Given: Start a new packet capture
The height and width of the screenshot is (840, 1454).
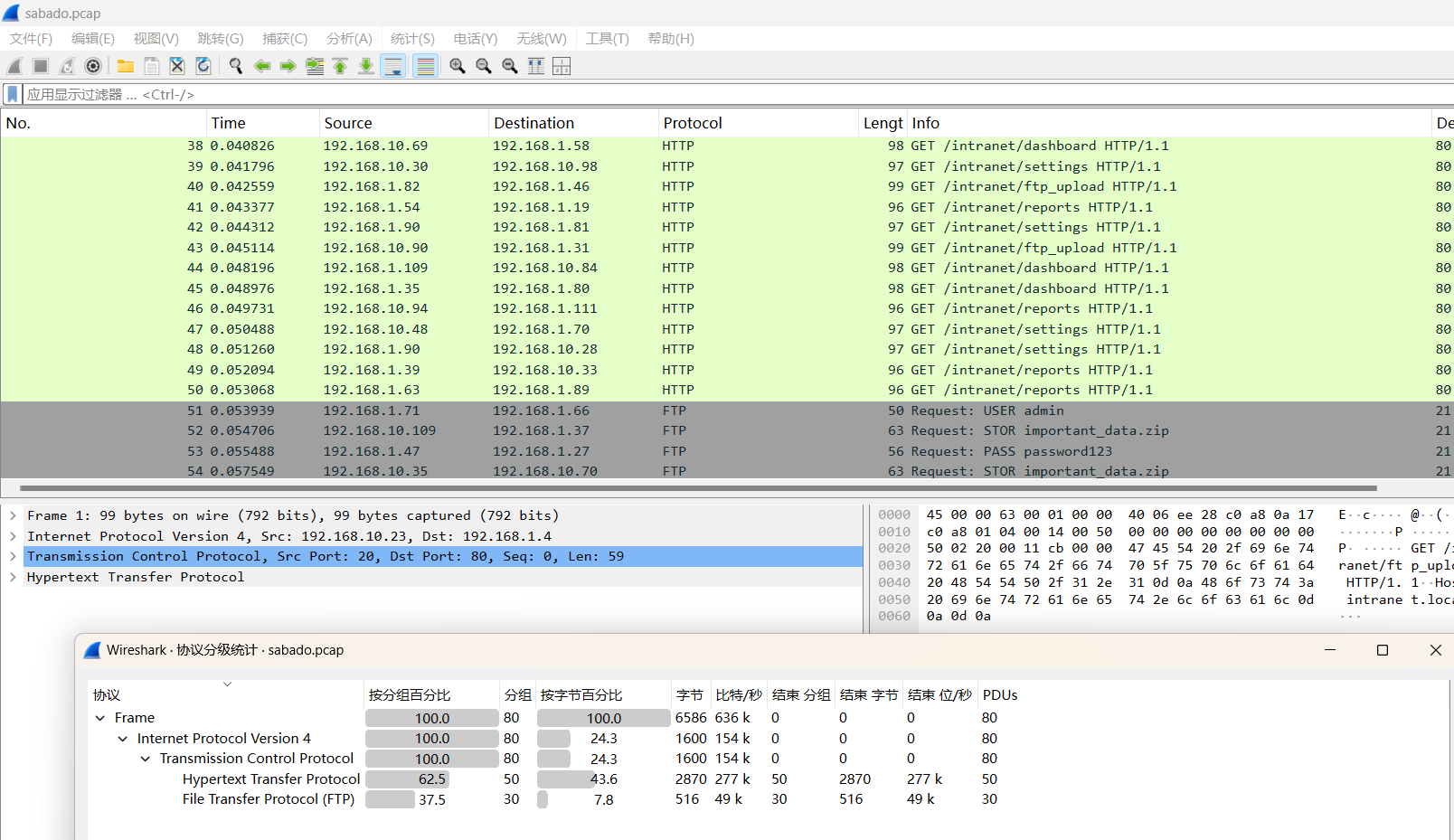Looking at the screenshot, I should pyautogui.click(x=14, y=66).
